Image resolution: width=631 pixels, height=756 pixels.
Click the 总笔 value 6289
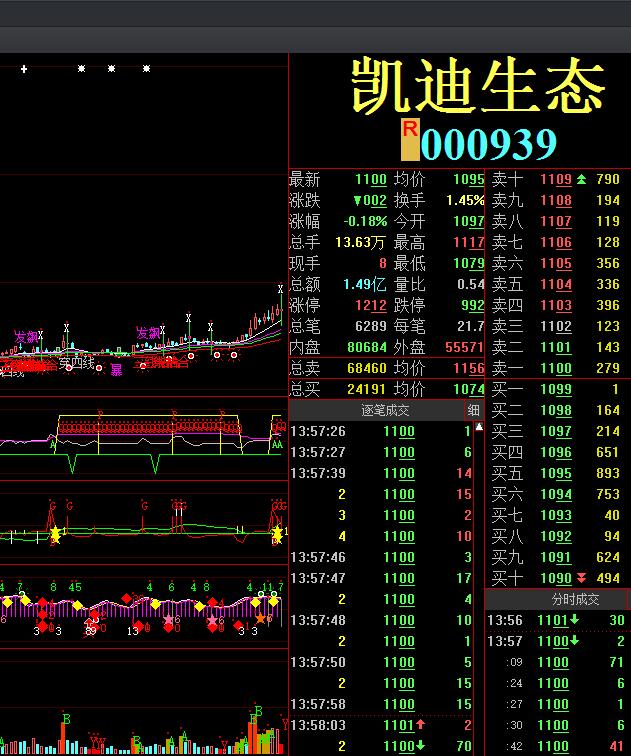point(371,326)
